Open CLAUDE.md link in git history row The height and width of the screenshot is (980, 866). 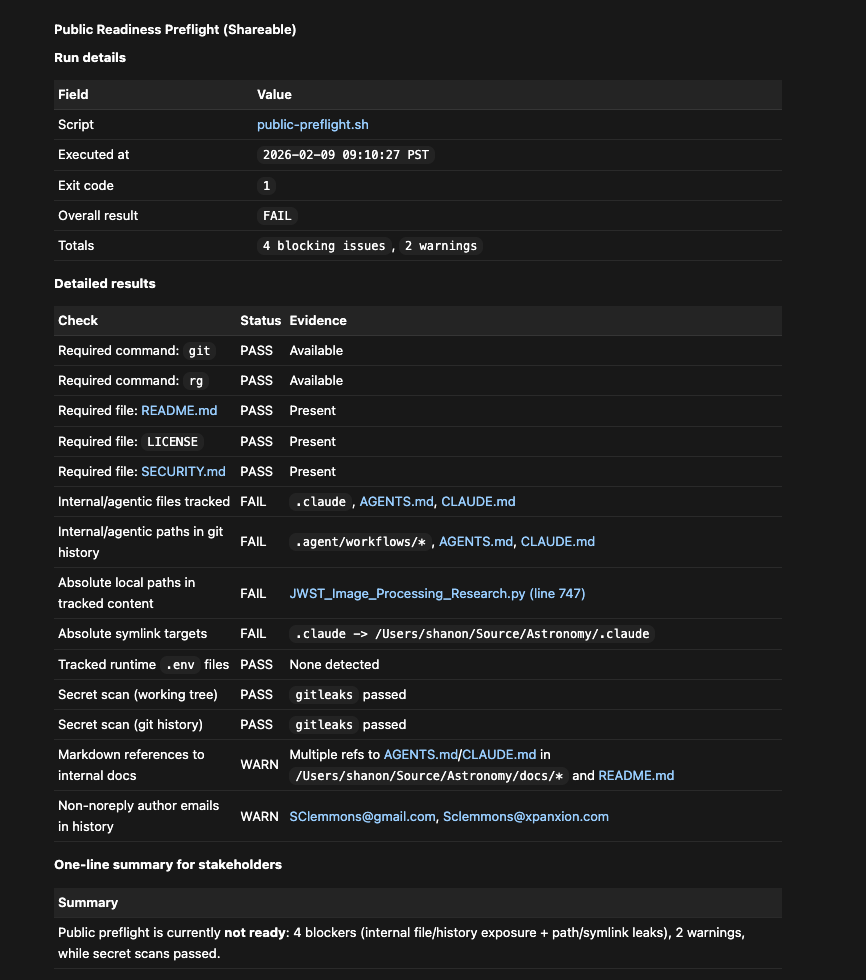point(557,541)
